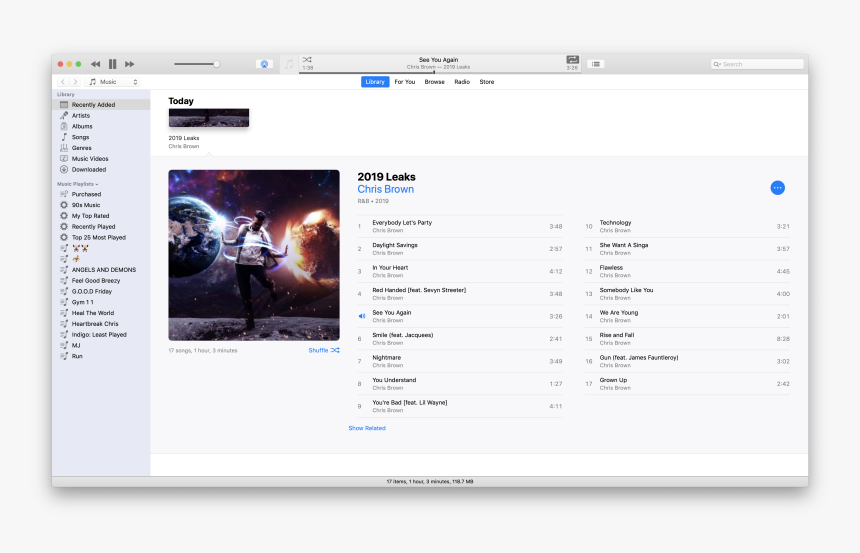
Task: Toggle shuffle in the now playing display
Action: (x=307, y=59)
